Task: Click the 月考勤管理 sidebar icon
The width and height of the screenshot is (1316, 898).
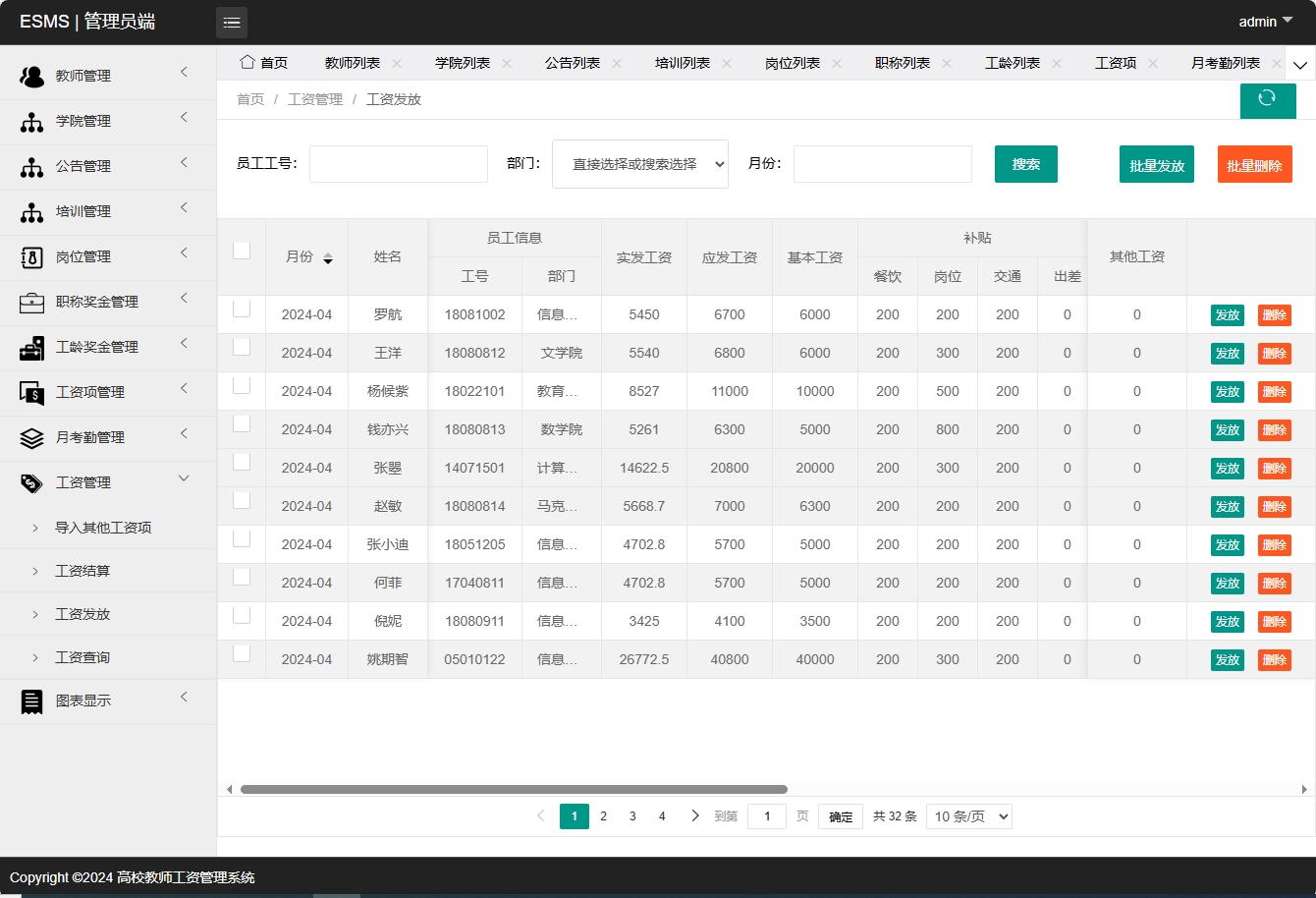Action: pos(30,437)
